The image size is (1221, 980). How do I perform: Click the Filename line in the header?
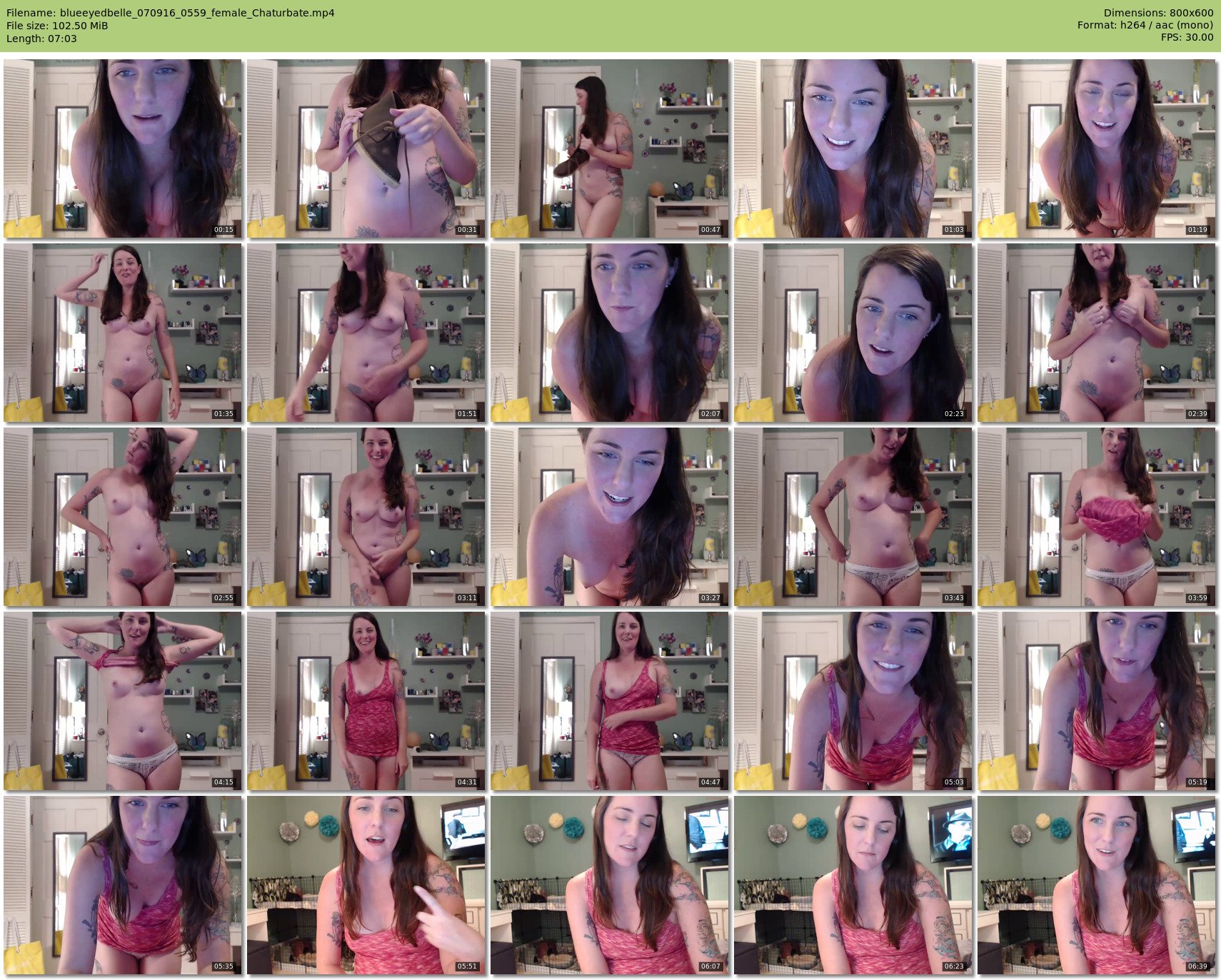(171, 13)
